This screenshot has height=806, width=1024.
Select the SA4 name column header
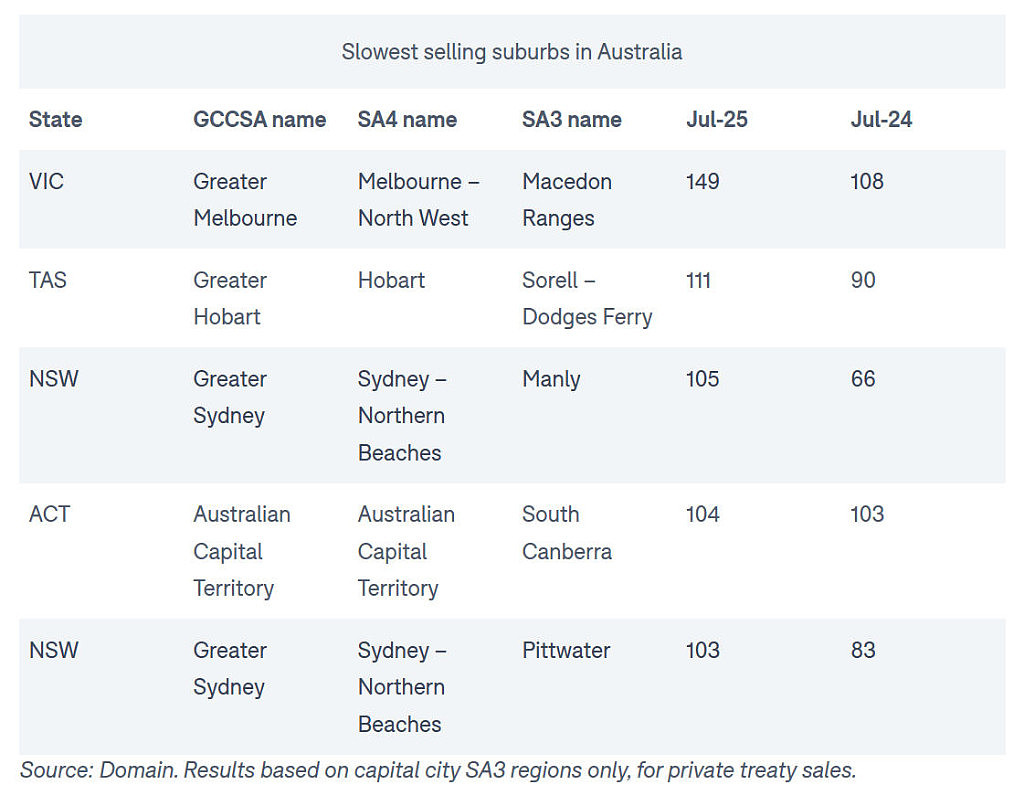[407, 120]
